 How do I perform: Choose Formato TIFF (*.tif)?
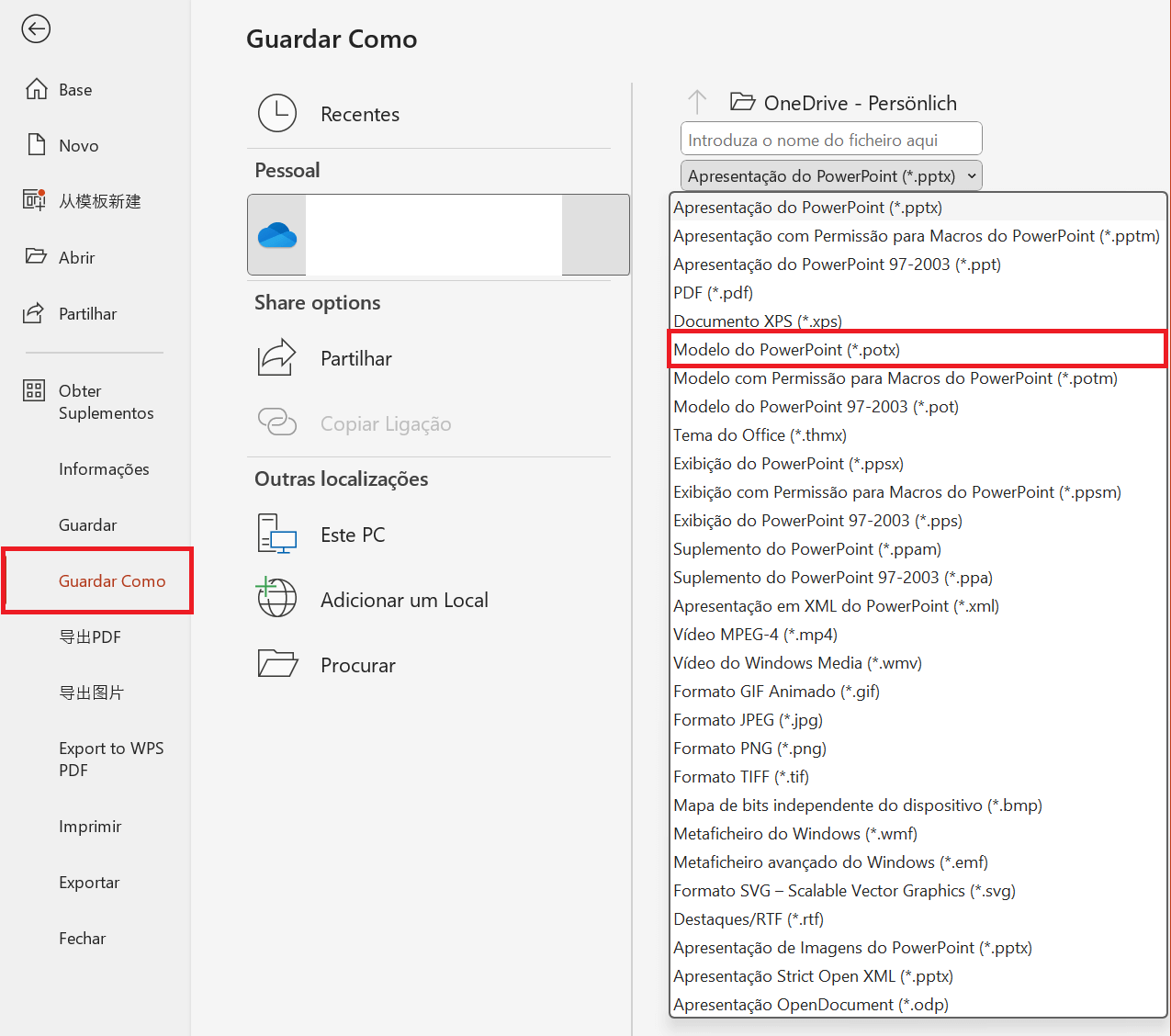coord(918,777)
